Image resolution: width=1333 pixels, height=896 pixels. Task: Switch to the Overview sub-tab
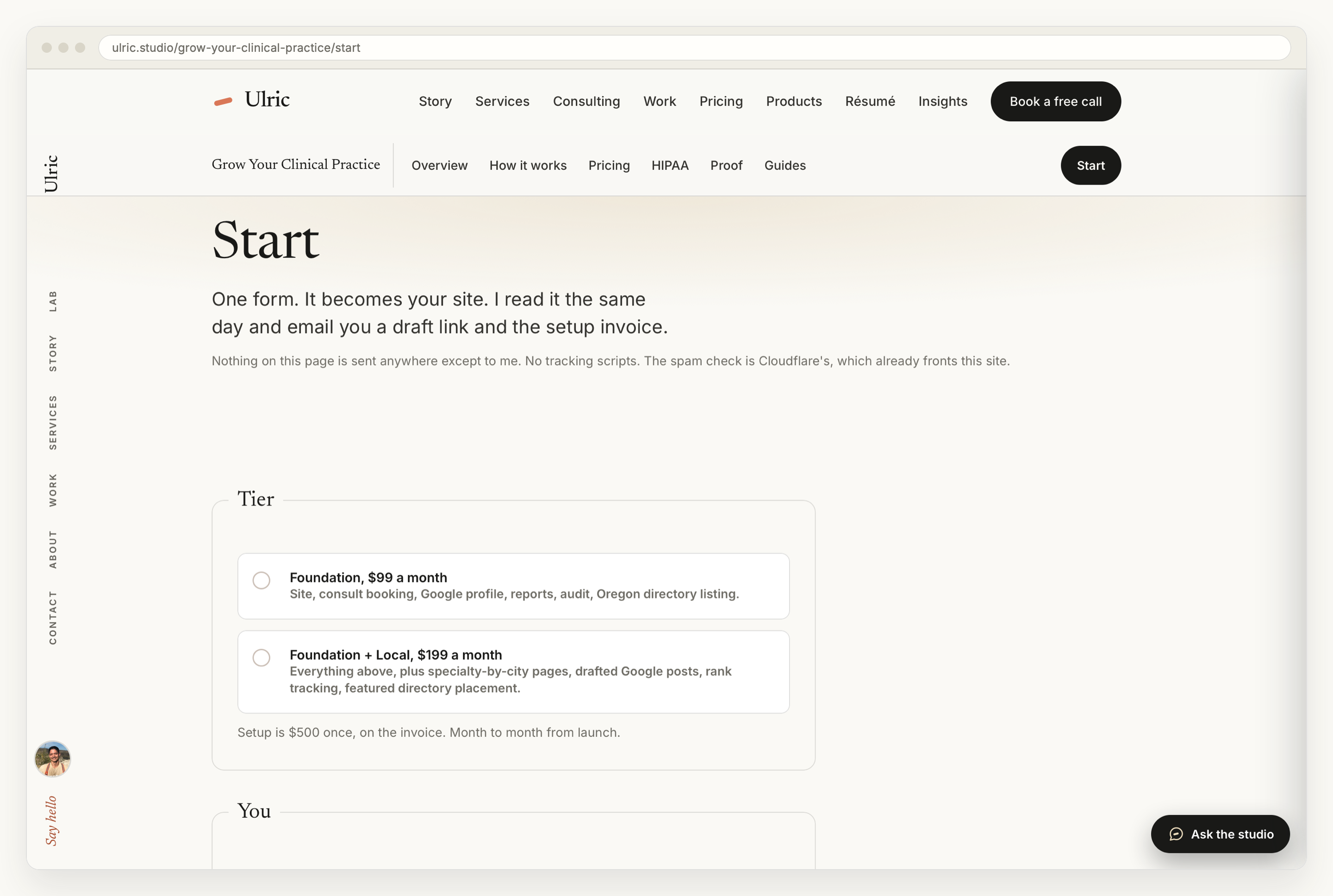coord(439,165)
